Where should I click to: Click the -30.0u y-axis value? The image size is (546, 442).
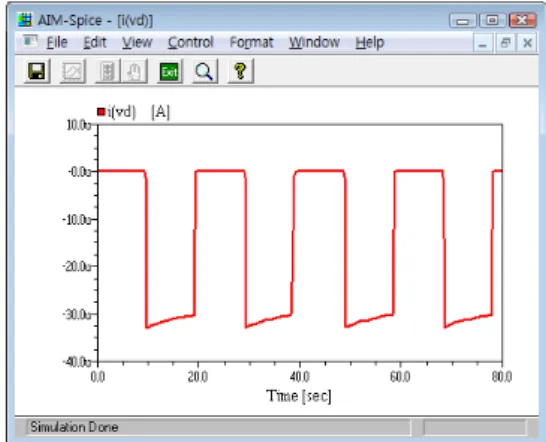click(77, 315)
